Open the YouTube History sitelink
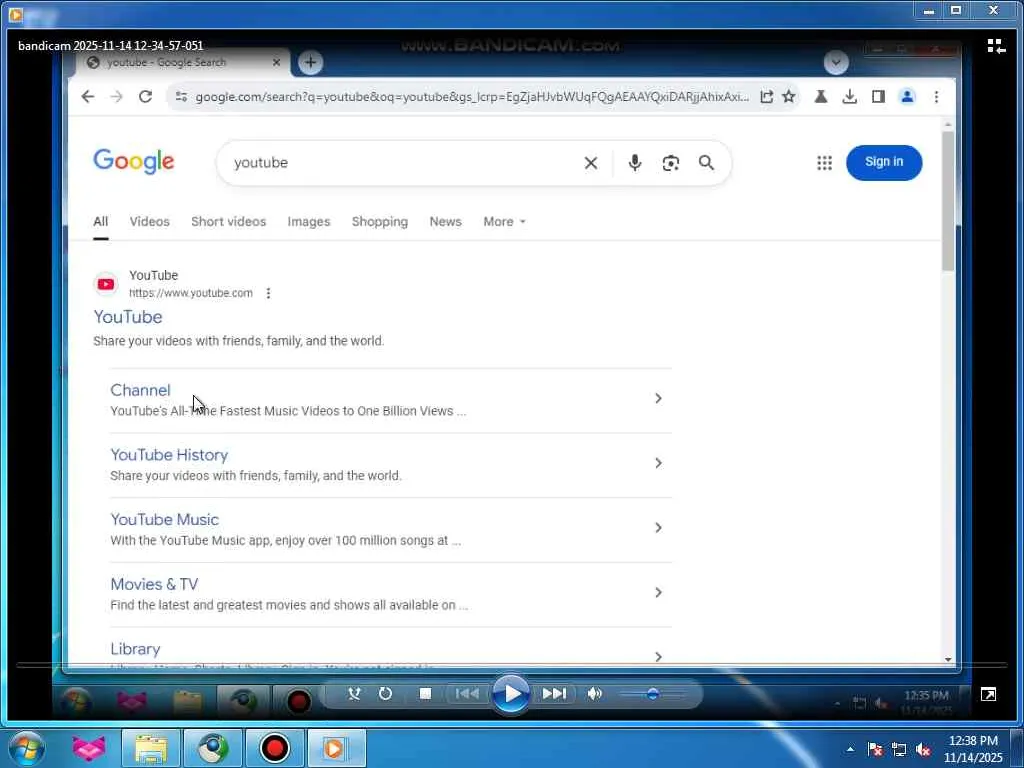 pyautogui.click(x=169, y=455)
